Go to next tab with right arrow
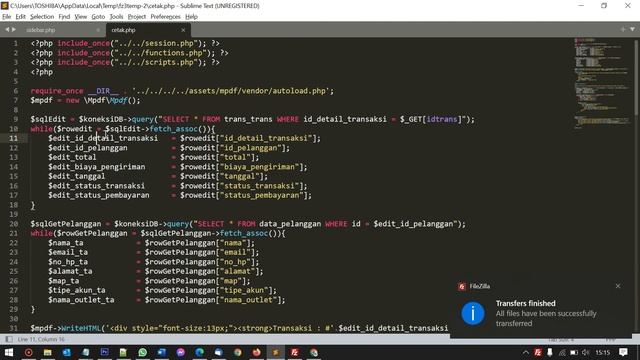Image resolution: width=640 pixels, height=360 pixels. [14, 30]
